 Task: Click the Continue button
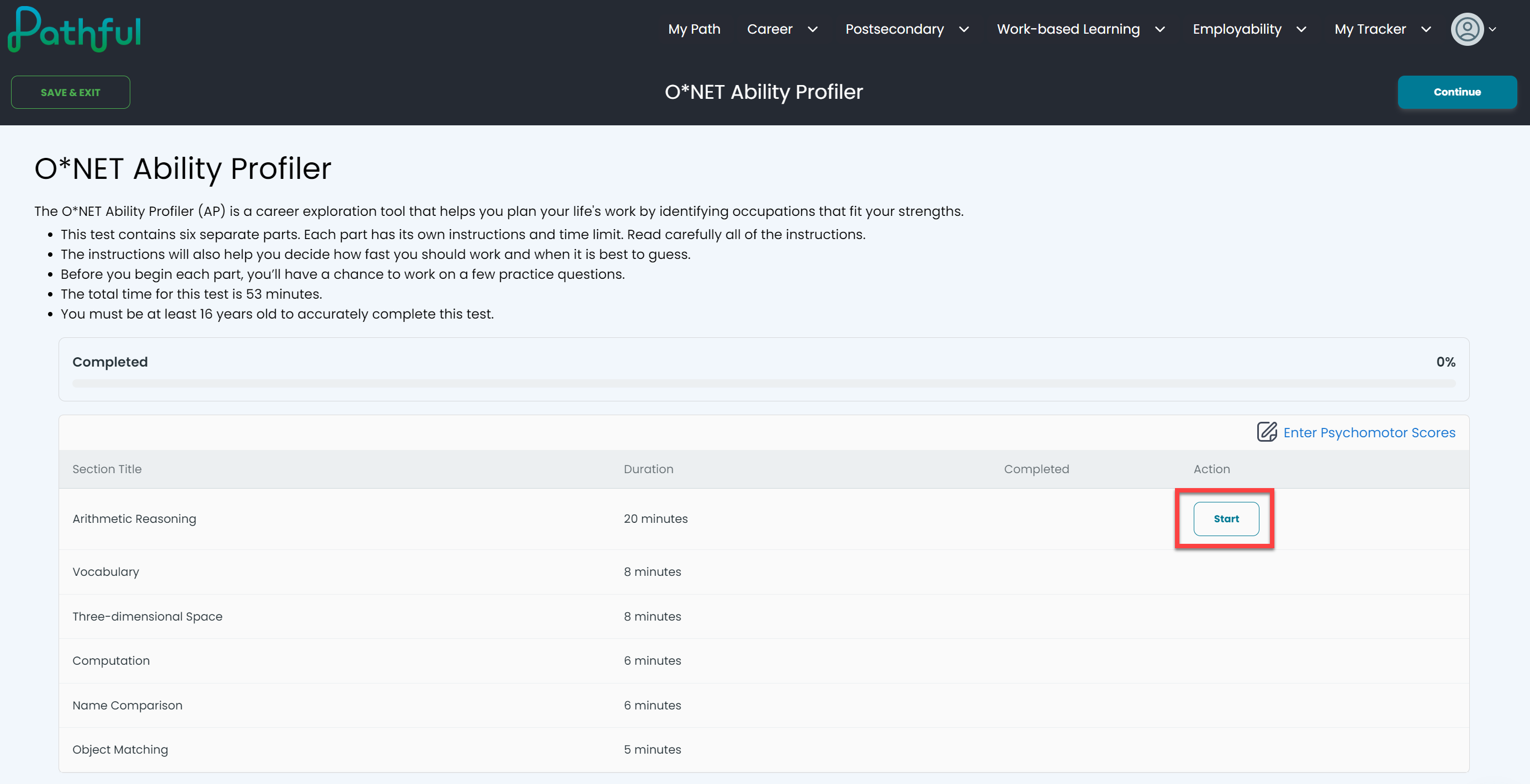point(1457,92)
